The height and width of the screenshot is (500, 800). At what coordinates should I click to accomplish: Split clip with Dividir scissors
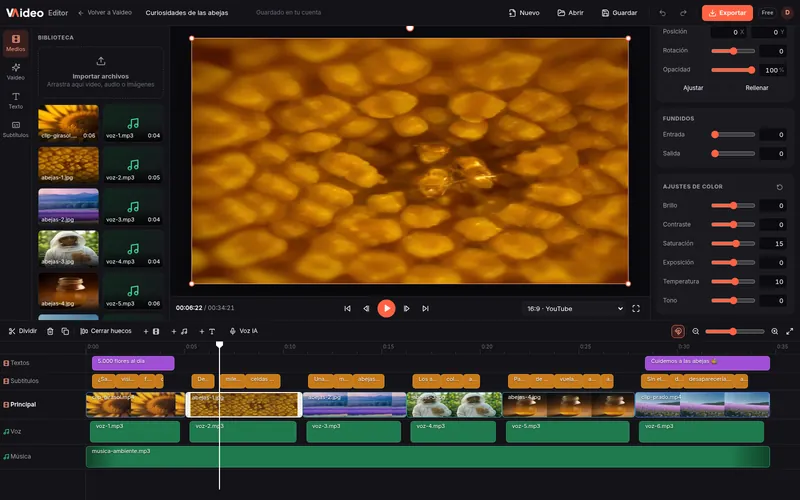tap(23, 331)
